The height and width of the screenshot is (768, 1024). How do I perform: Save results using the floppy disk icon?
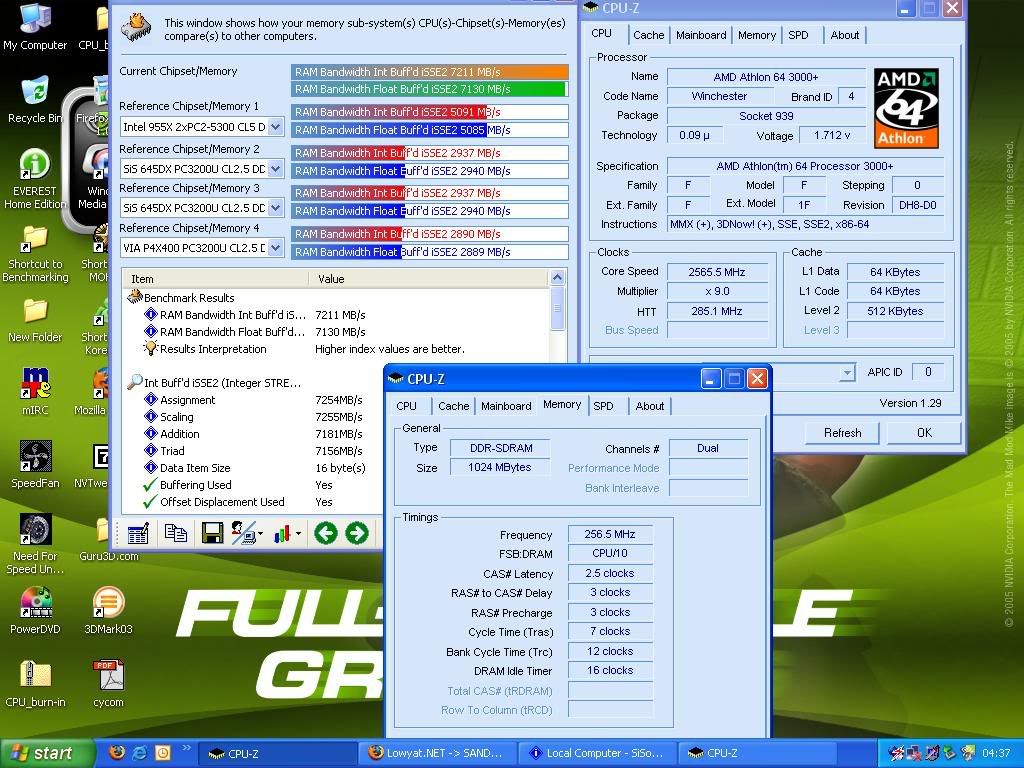pos(212,534)
